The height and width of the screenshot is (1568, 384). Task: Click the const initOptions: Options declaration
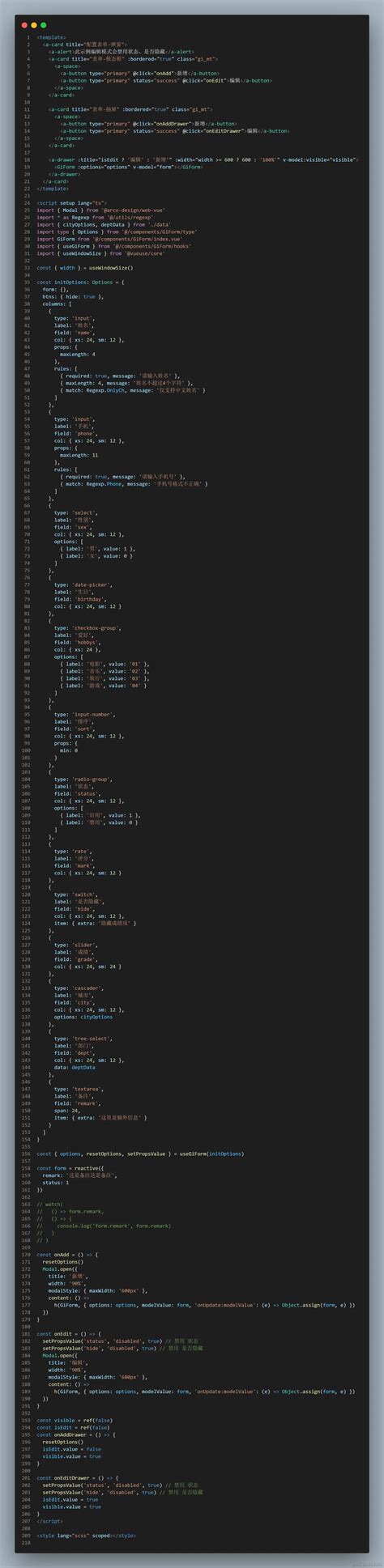point(81,282)
